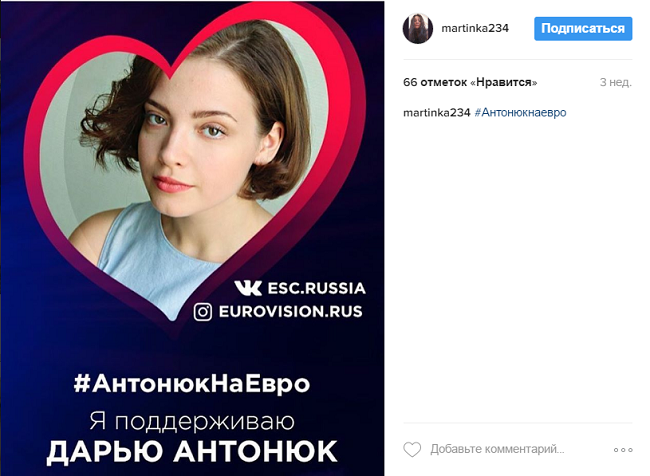The width and height of the screenshot is (650, 476).
Task: Click the ESC.RUSSIA text on the poster
Action: (317, 288)
